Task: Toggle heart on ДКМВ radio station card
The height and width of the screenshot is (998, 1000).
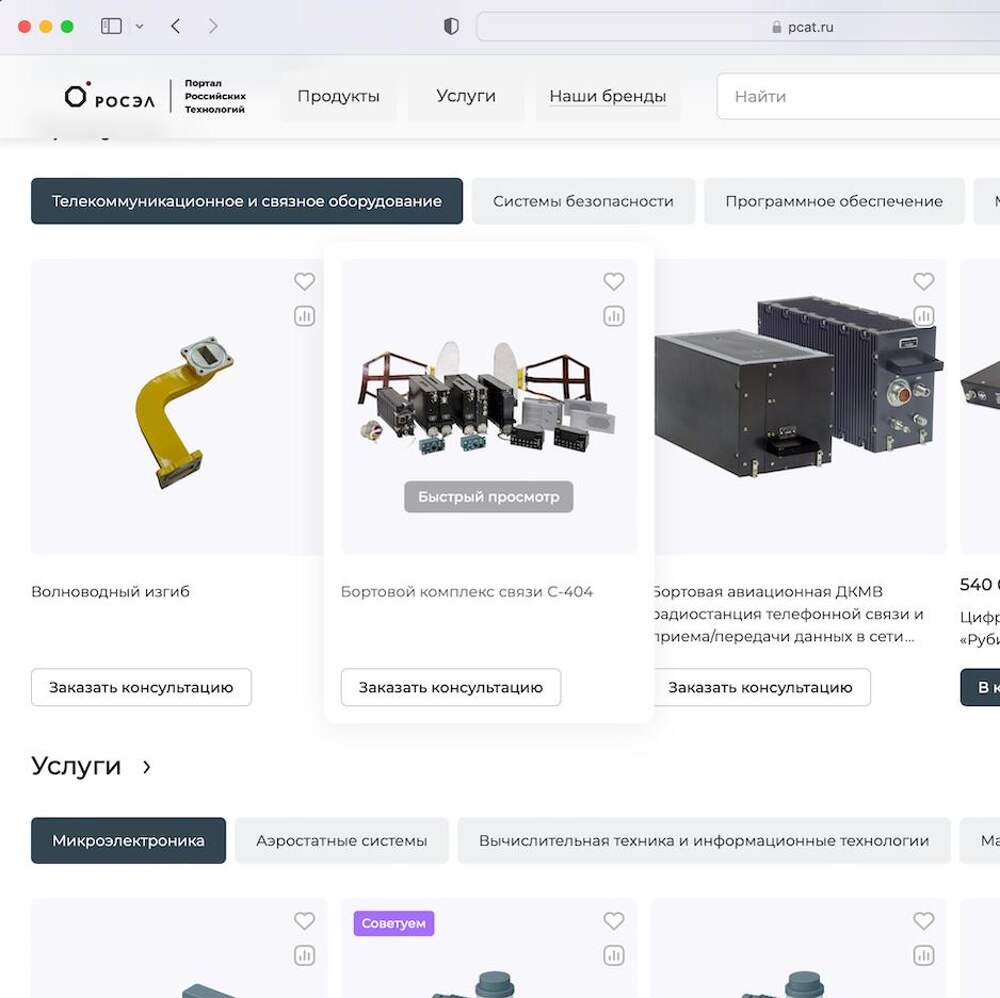Action: (x=924, y=282)
